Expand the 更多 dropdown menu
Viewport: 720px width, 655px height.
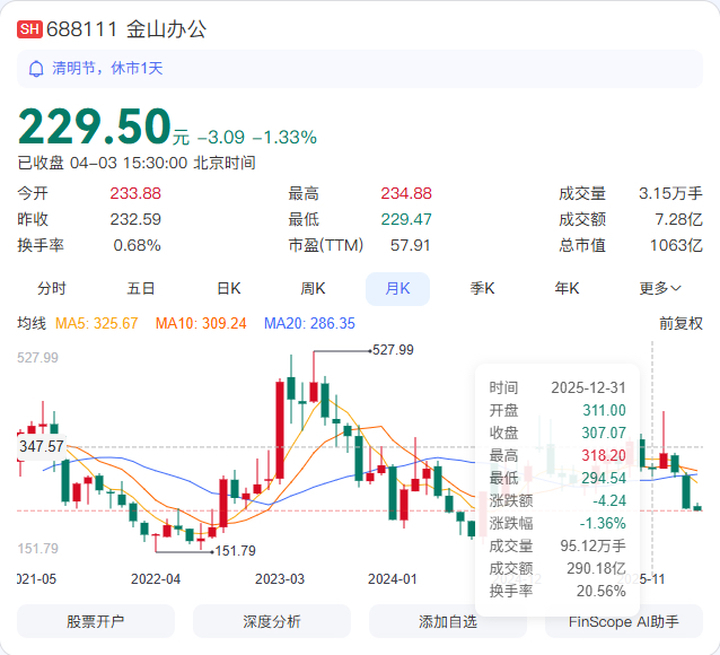pos(660,288)
